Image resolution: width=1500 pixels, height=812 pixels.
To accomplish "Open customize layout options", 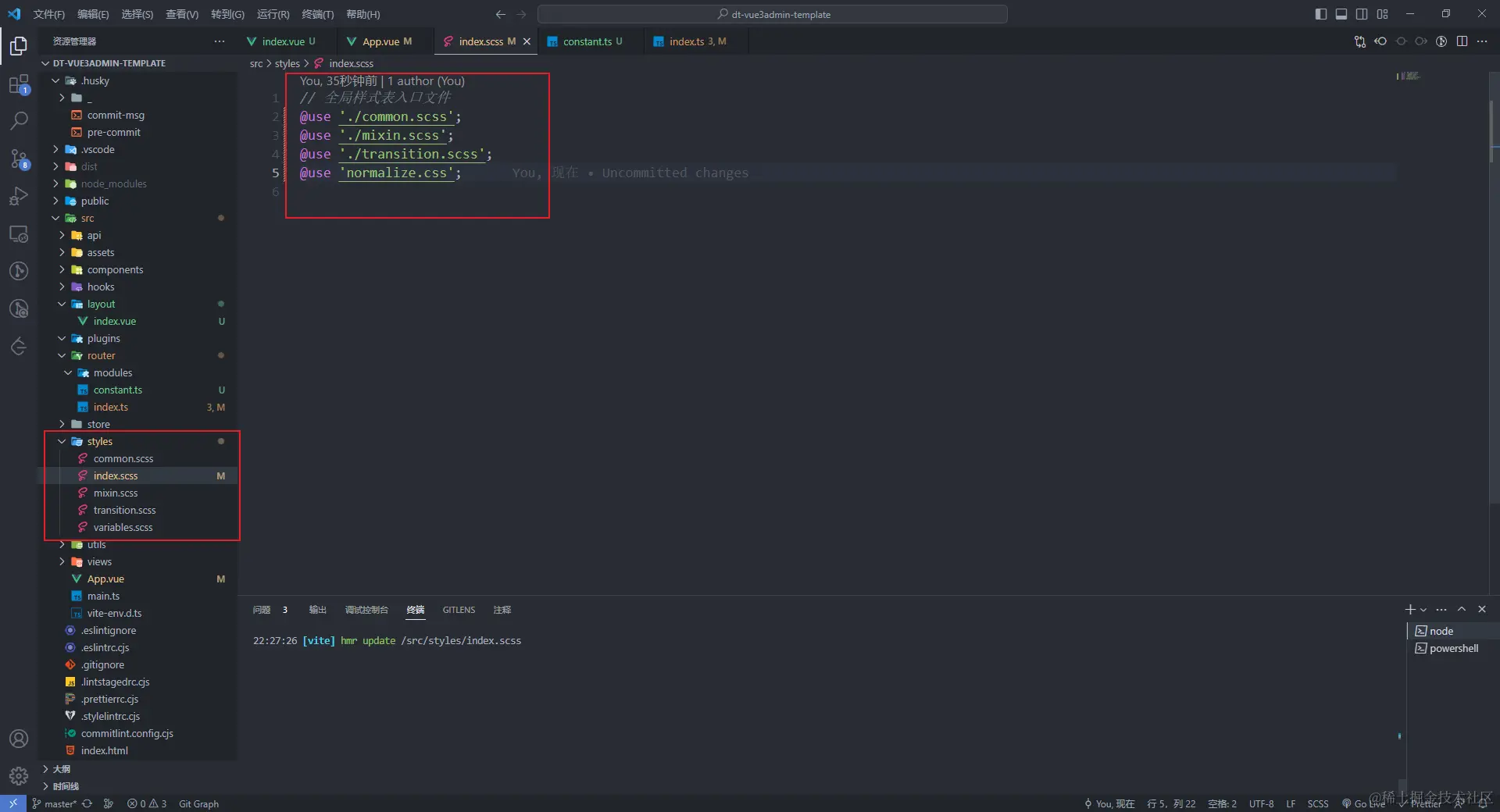I will 1382,14.
